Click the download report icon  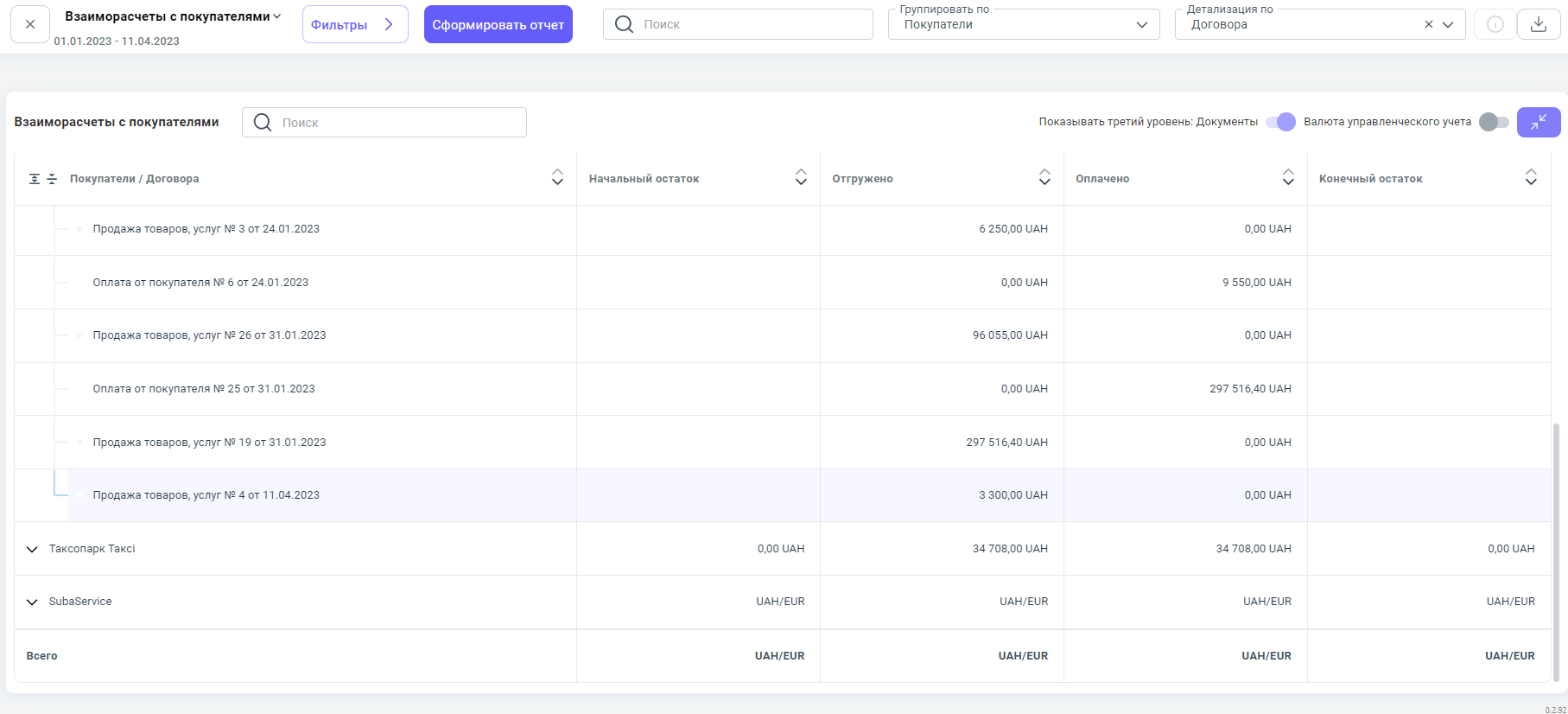pos(1538,24)
